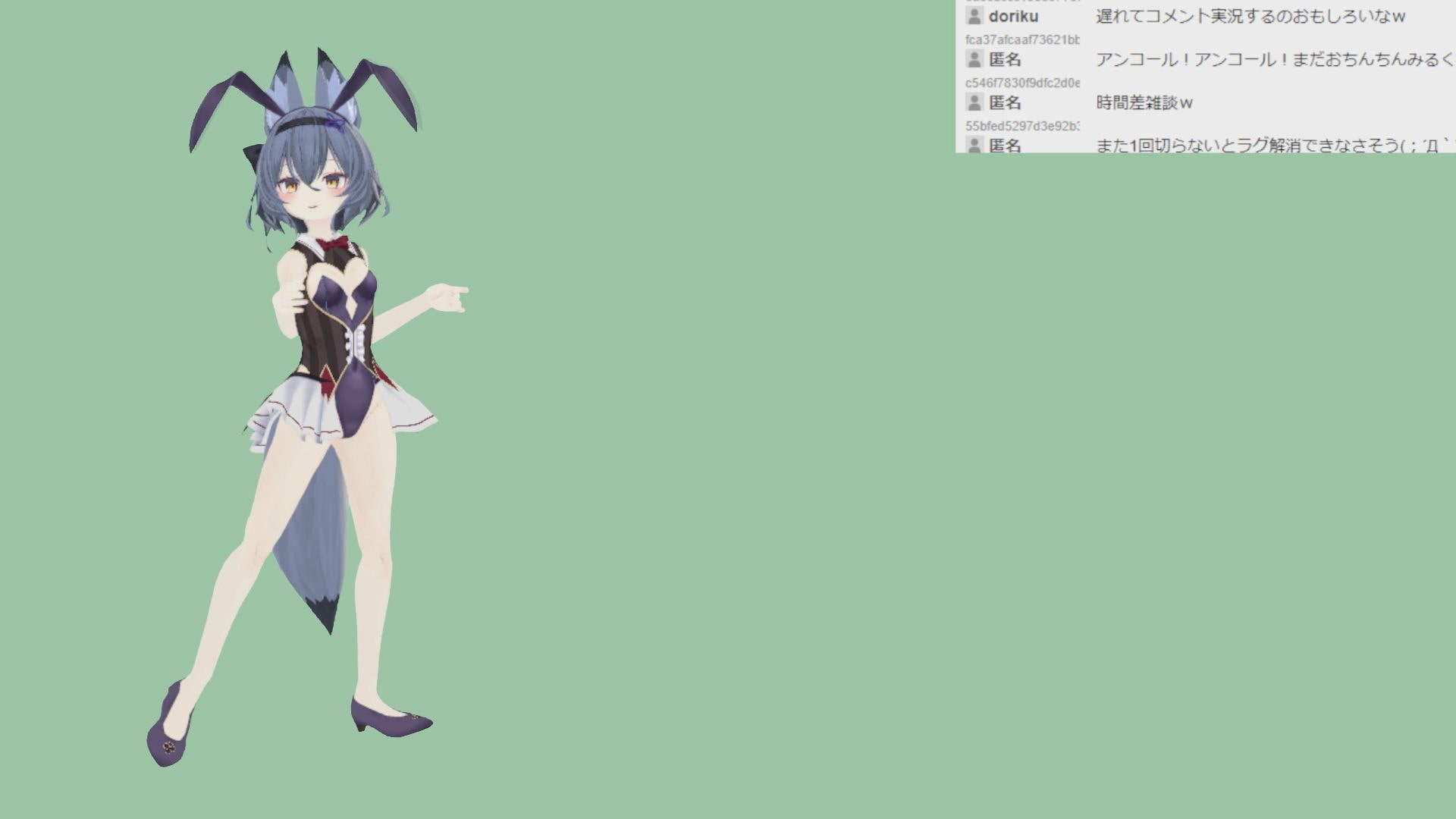Click avatar icon in partially visible bottom comment row
1456x819 pixels.
974,145
